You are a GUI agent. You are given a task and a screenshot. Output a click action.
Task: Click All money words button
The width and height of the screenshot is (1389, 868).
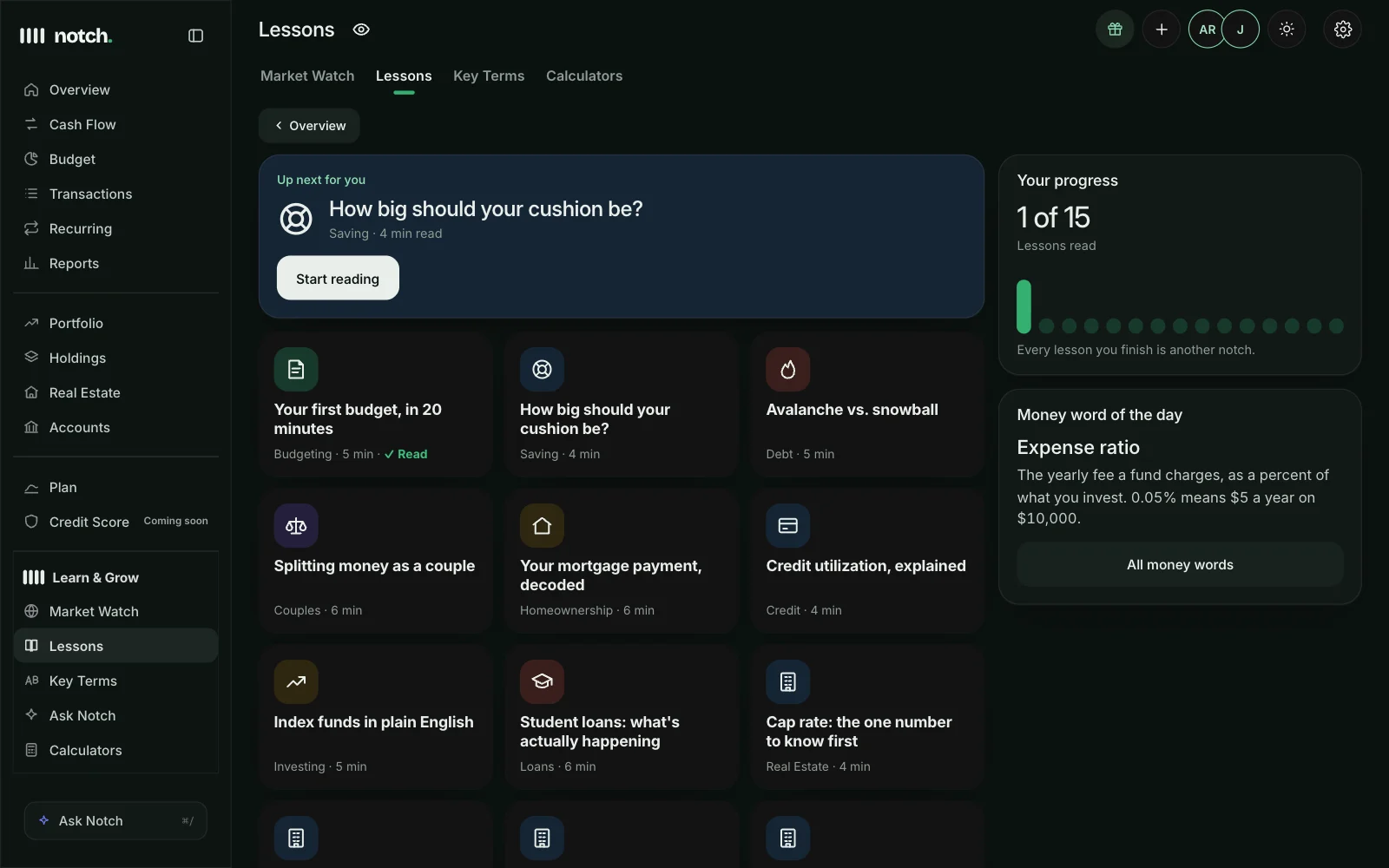pyautogui.click(x=1180, y=565)
